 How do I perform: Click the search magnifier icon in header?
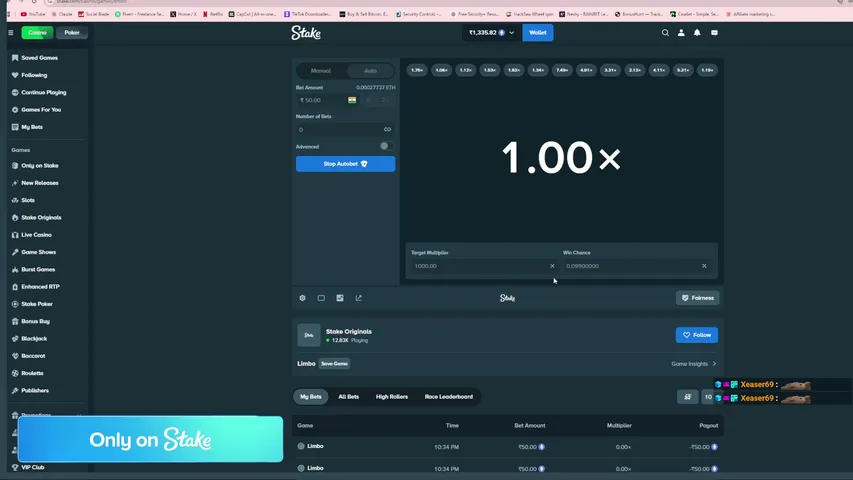(x=665, y=33)
